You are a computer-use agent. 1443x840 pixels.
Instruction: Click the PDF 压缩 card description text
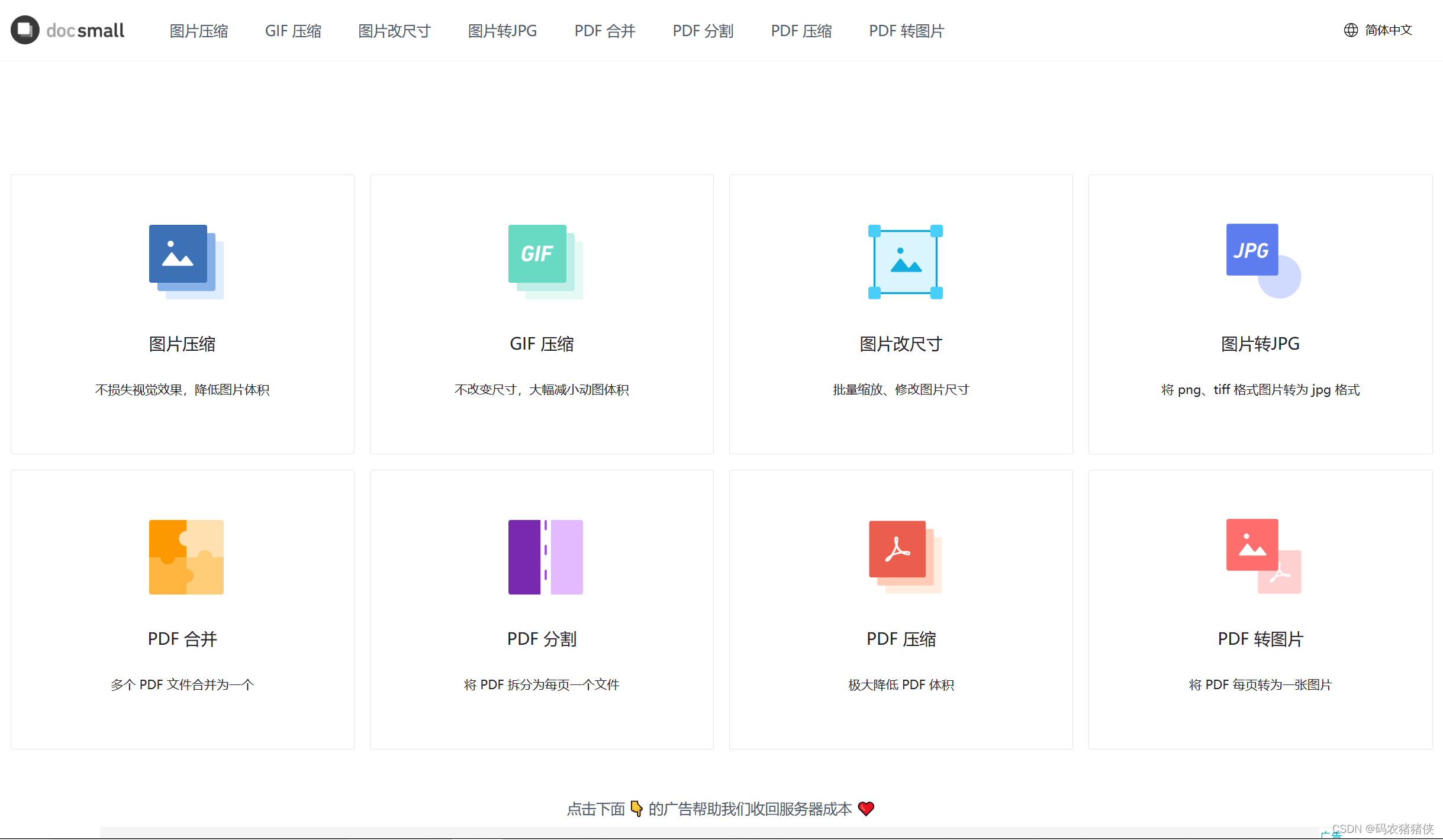(x=901, y=684)
